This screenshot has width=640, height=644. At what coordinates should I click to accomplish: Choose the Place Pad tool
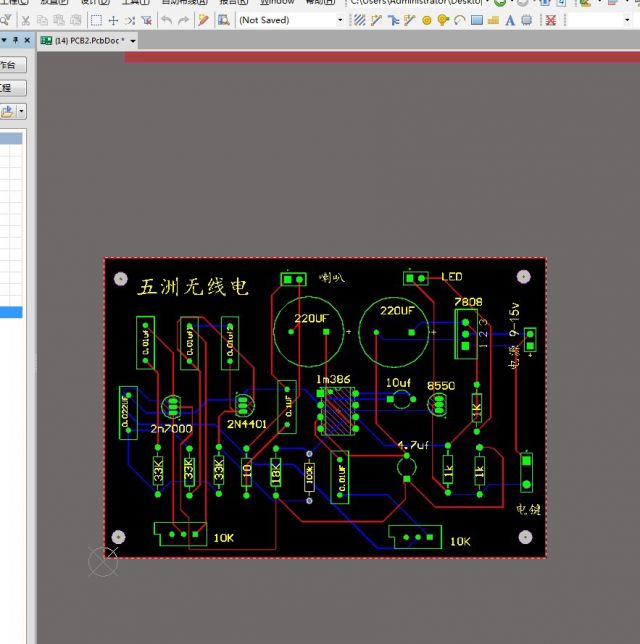pyautogui.click(x=427, y=20)
